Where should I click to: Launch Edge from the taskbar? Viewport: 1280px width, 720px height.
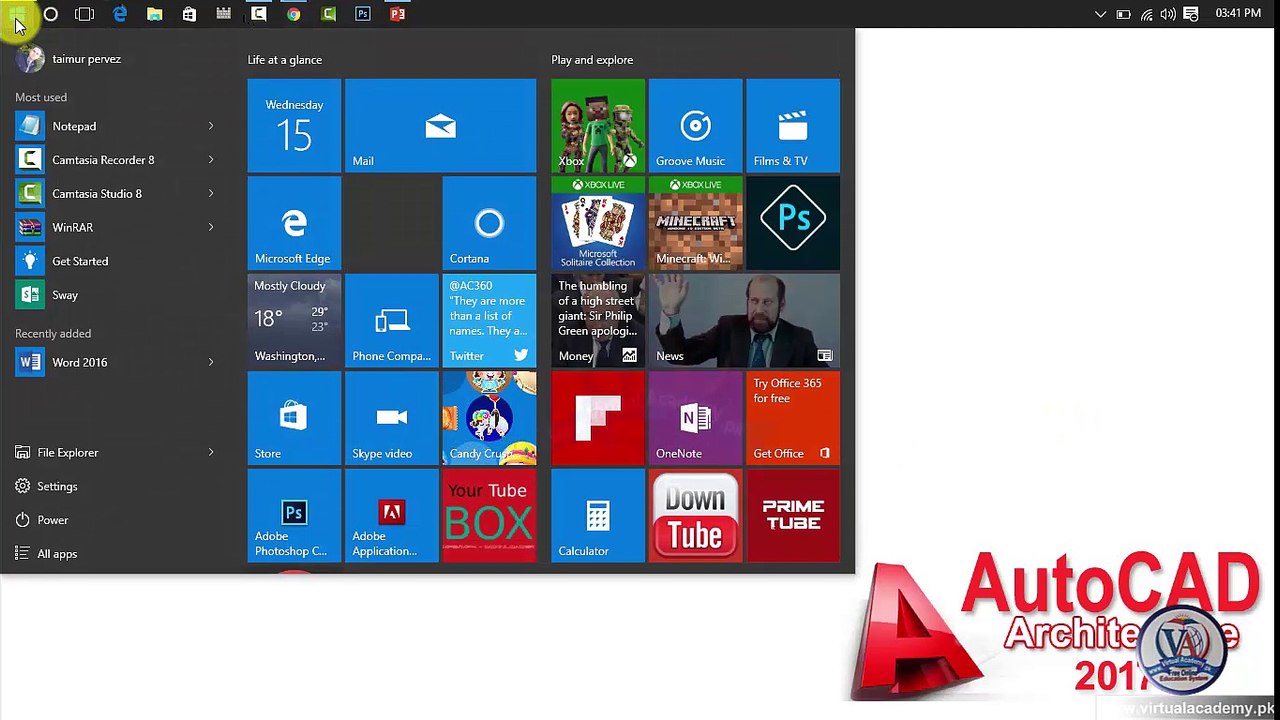(120, 14)
